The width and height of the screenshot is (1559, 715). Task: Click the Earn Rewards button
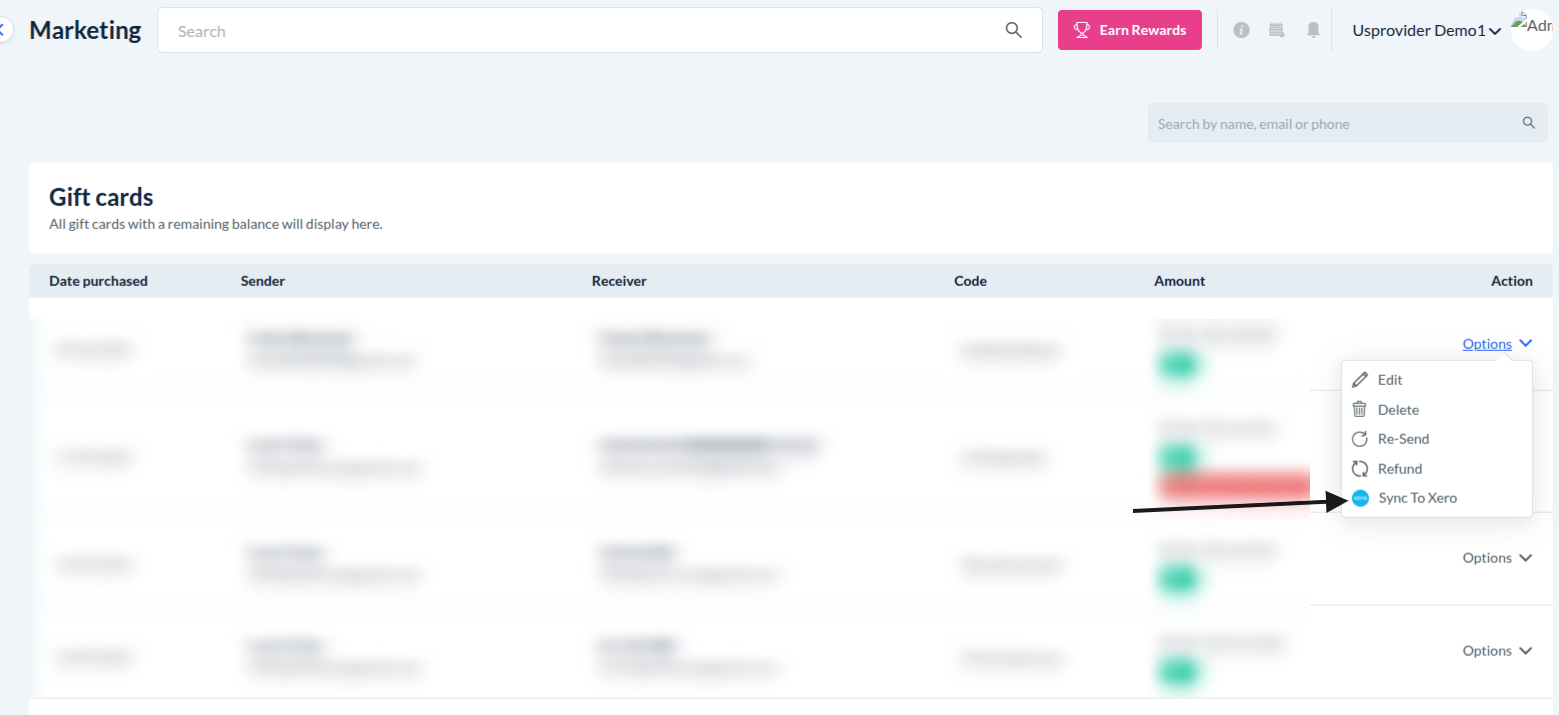click(1130, 30)
